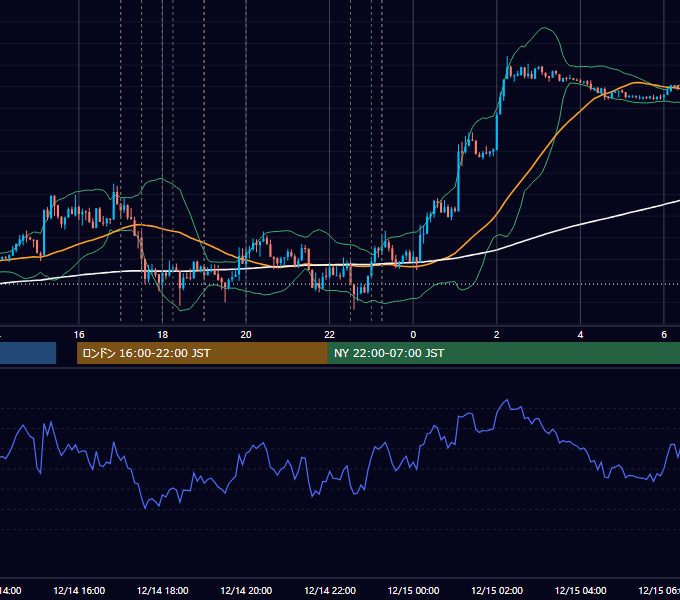Click the 12/15 02:00 date label
This screenshot has width=680, height=600.
pyautogui.click(x=497, y=591)
